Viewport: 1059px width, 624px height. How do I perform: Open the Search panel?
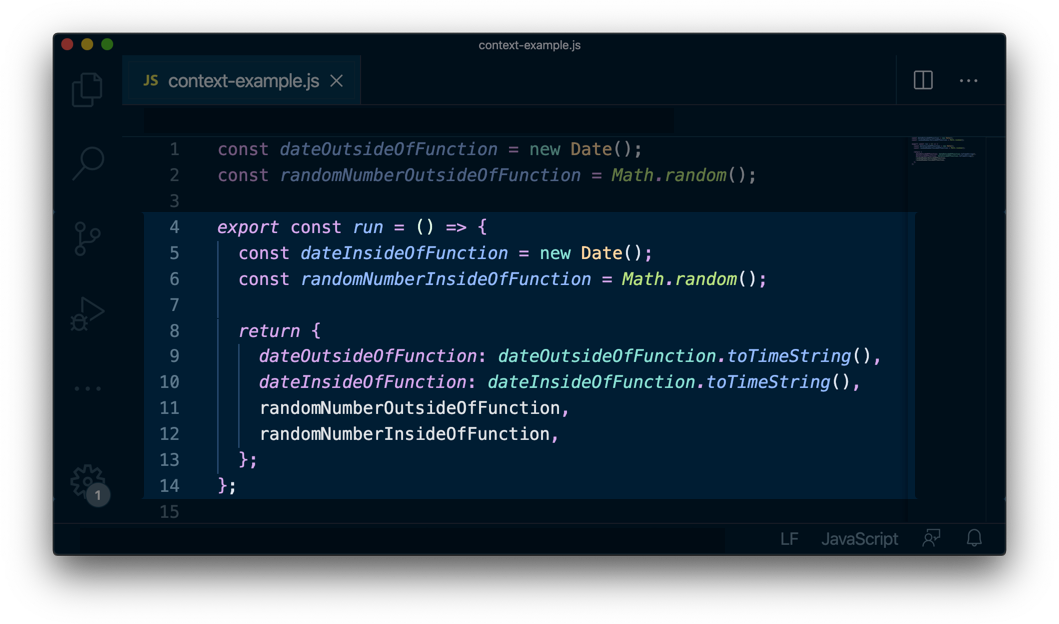point(86,162)
